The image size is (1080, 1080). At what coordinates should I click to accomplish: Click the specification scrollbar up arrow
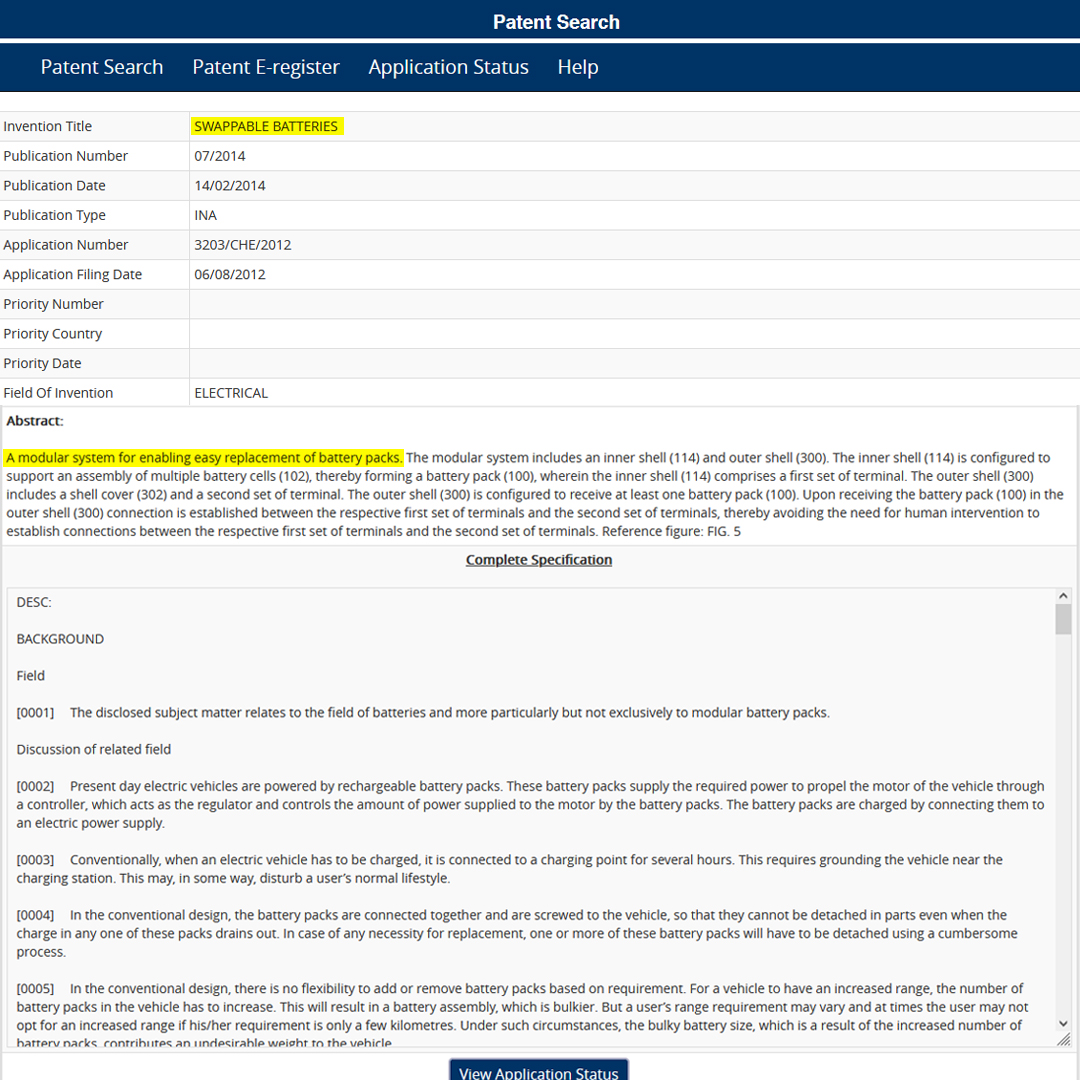(x=1063, y=596)
